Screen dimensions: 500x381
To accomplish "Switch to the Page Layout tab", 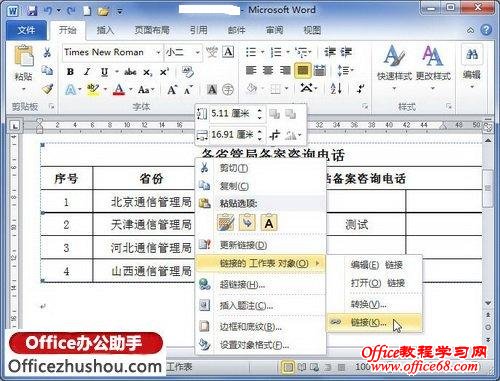I will 152,30.
